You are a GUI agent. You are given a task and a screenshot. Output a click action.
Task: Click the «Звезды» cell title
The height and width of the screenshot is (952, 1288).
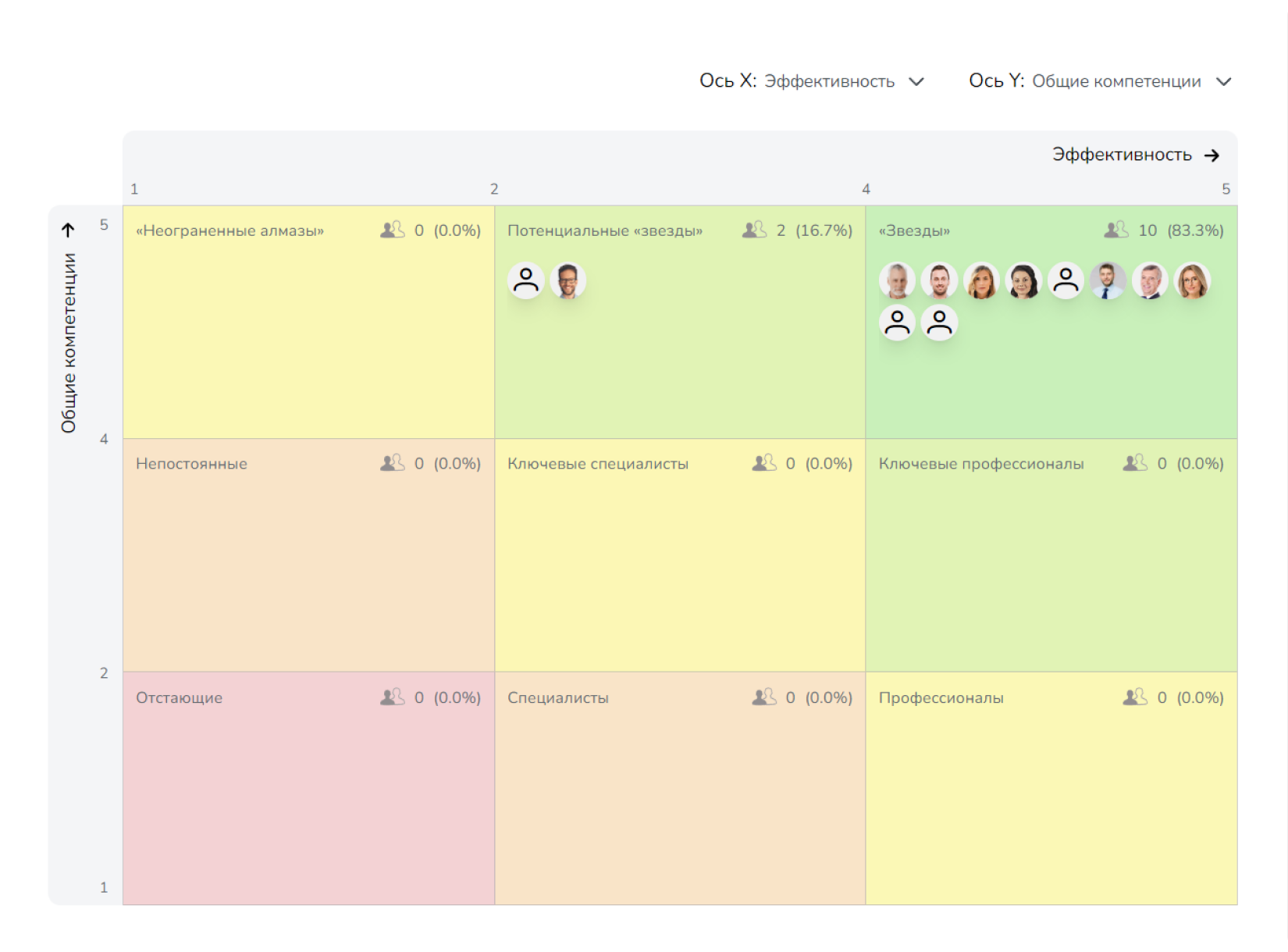(914, 230)
